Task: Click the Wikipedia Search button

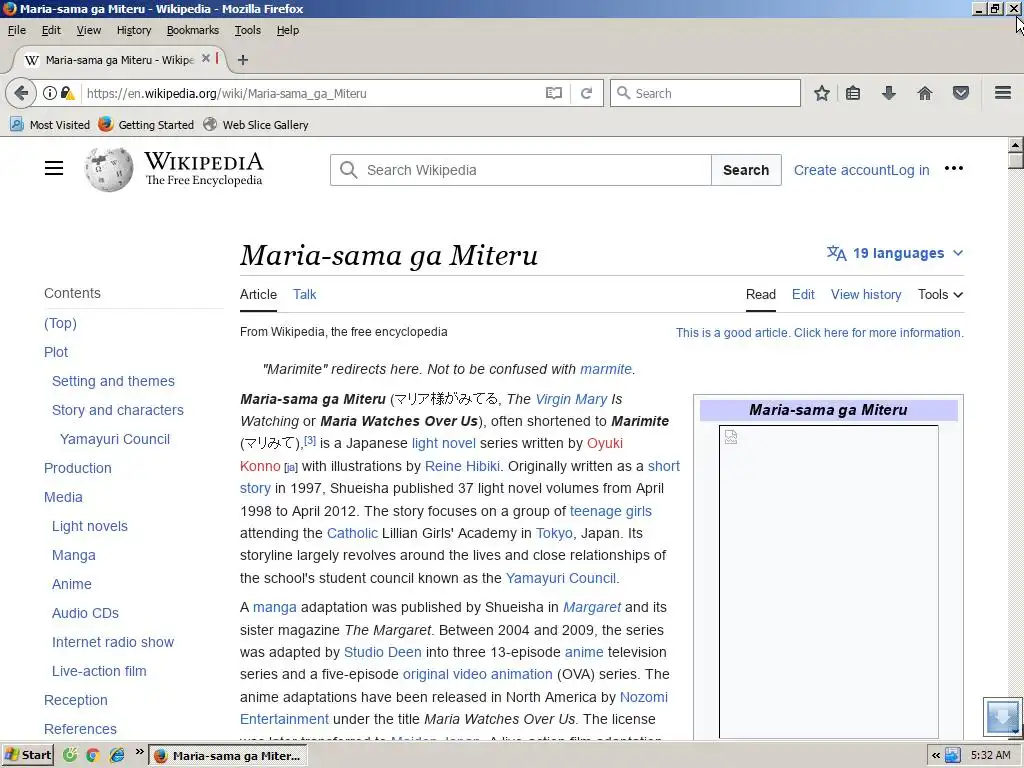Action: coord(746,170)
